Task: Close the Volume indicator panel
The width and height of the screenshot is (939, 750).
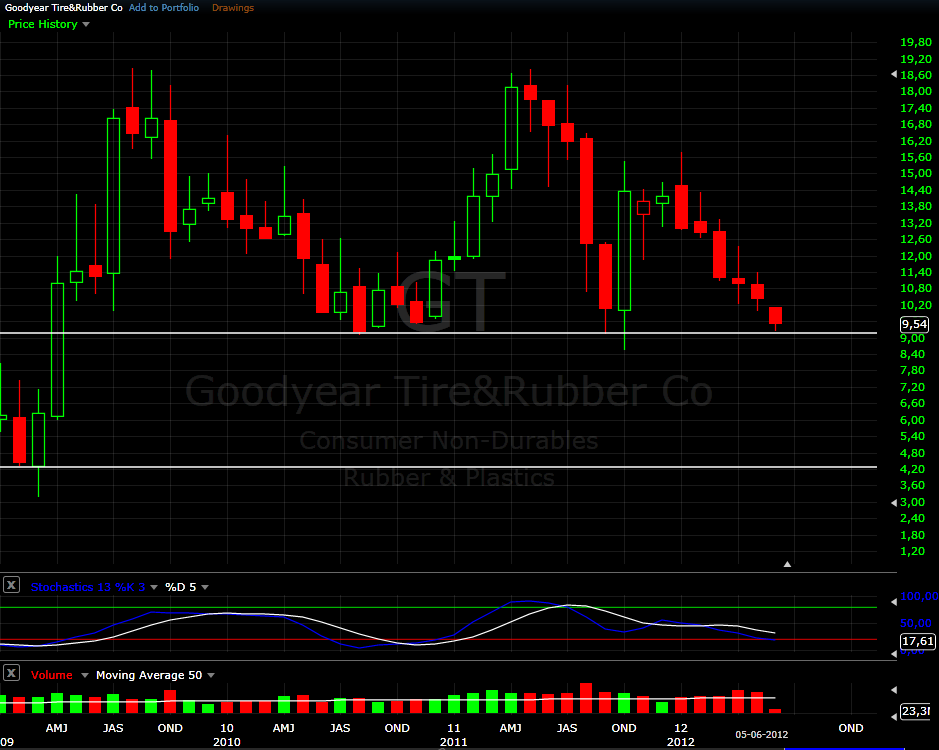Action: (x=11, y=673)
